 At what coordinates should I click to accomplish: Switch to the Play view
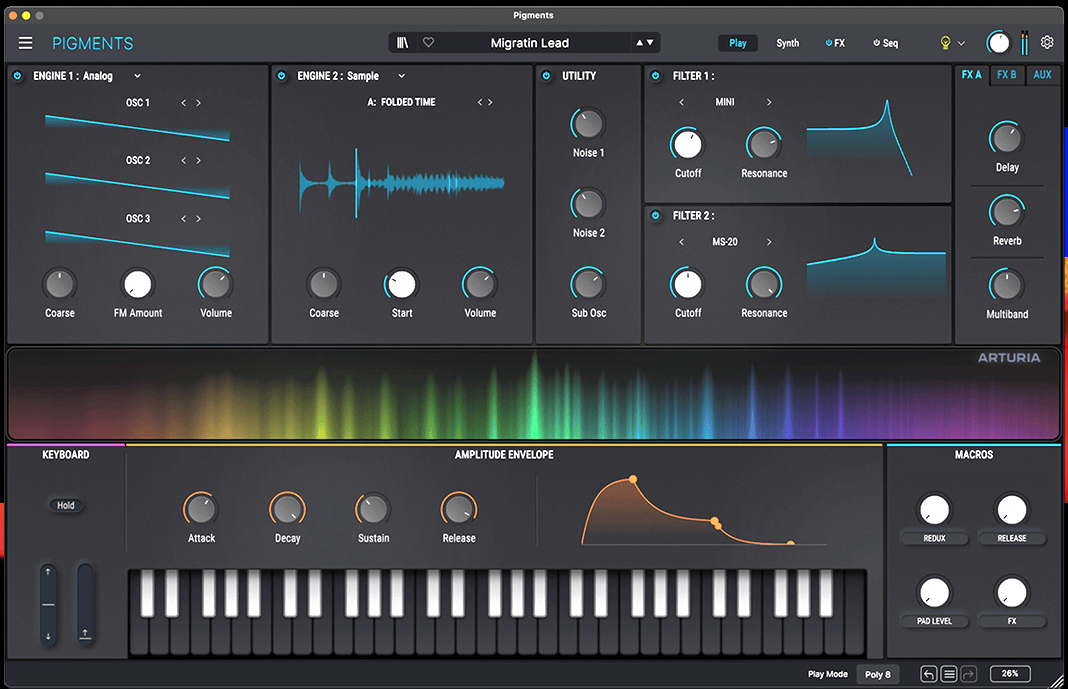(738, 43)
